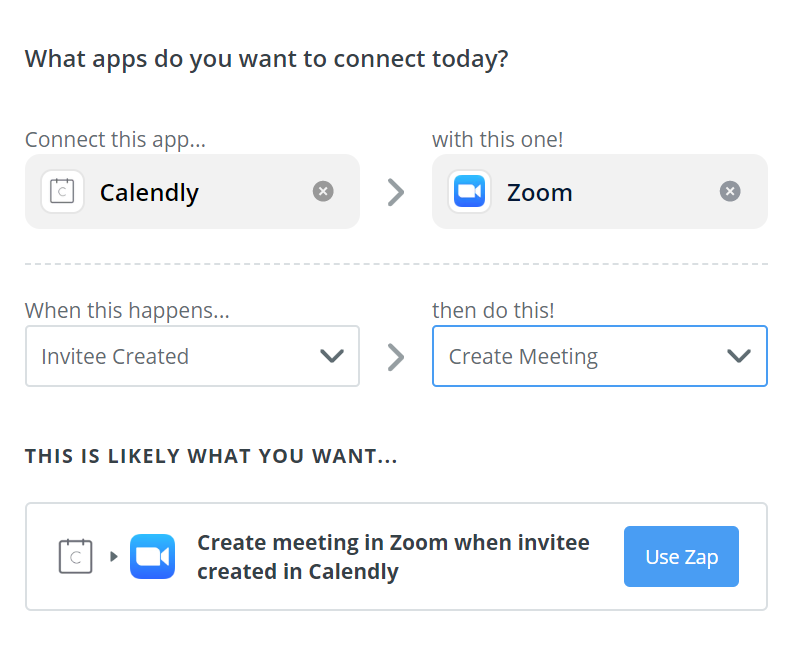Clear the Zoom app selection
Screen dimensions: 795x657
(x=730, y=191)
